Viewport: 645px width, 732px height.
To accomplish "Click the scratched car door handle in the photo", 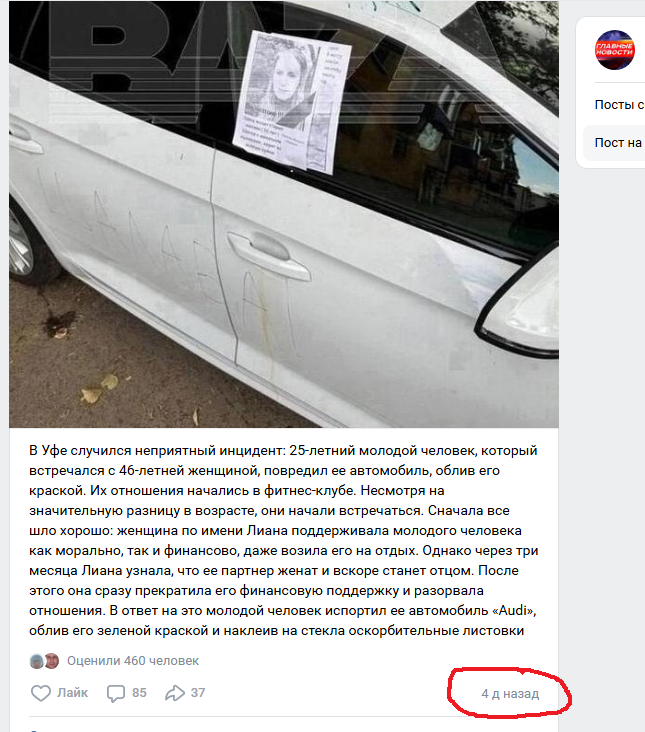I will [269, 256].
